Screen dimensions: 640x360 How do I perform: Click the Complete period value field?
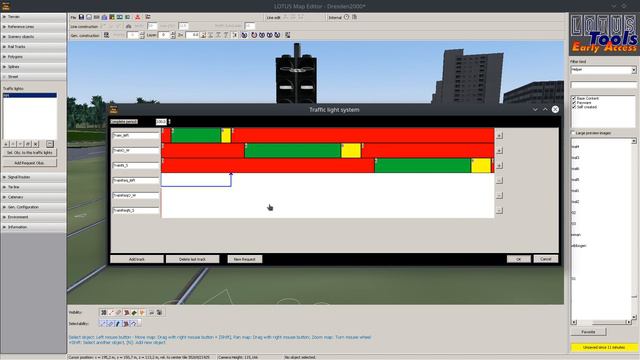(x=161, y=122)
